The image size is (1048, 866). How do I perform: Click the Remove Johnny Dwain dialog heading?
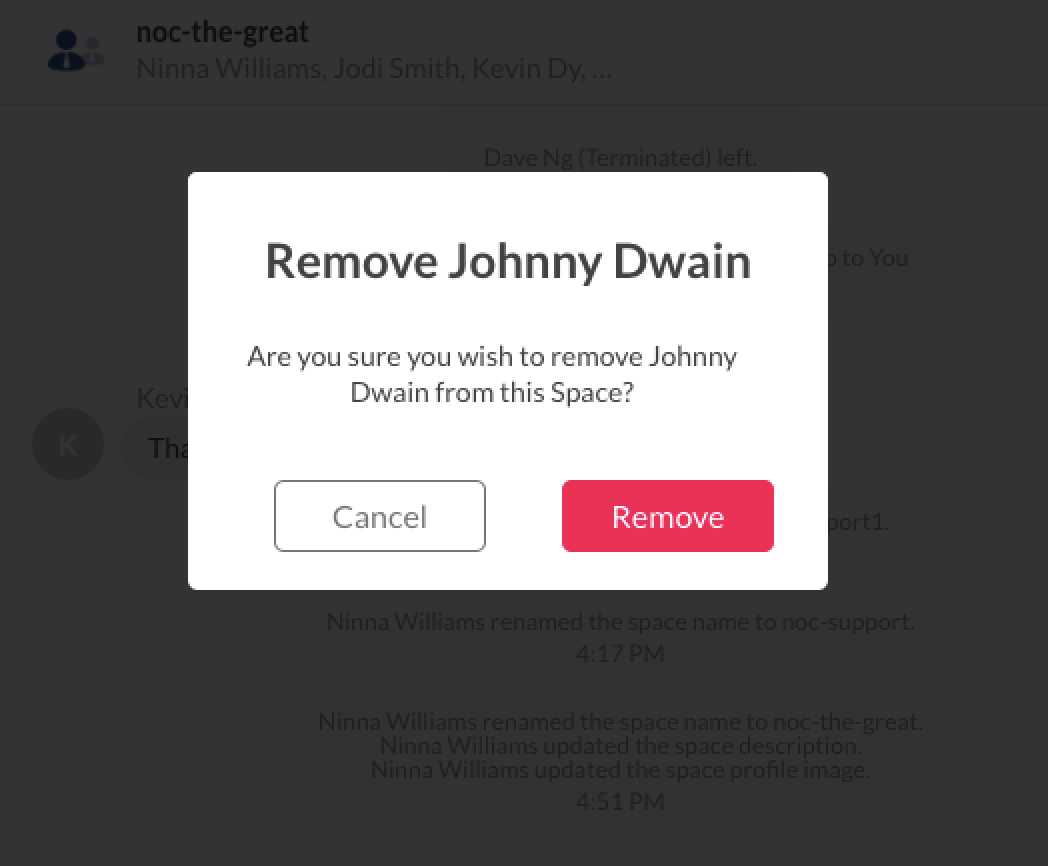point(508,261)
